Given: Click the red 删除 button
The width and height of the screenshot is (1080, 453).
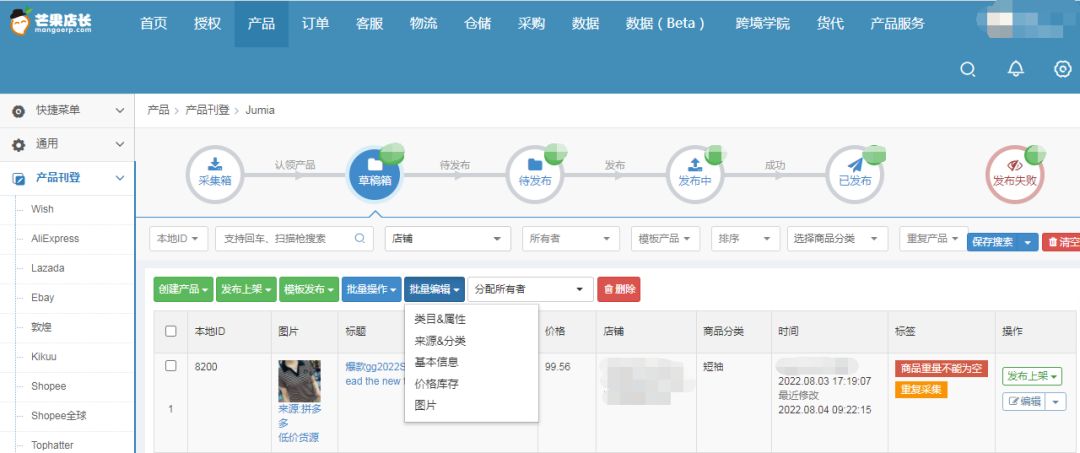Looking at the screenshot, I should point(619,290).
